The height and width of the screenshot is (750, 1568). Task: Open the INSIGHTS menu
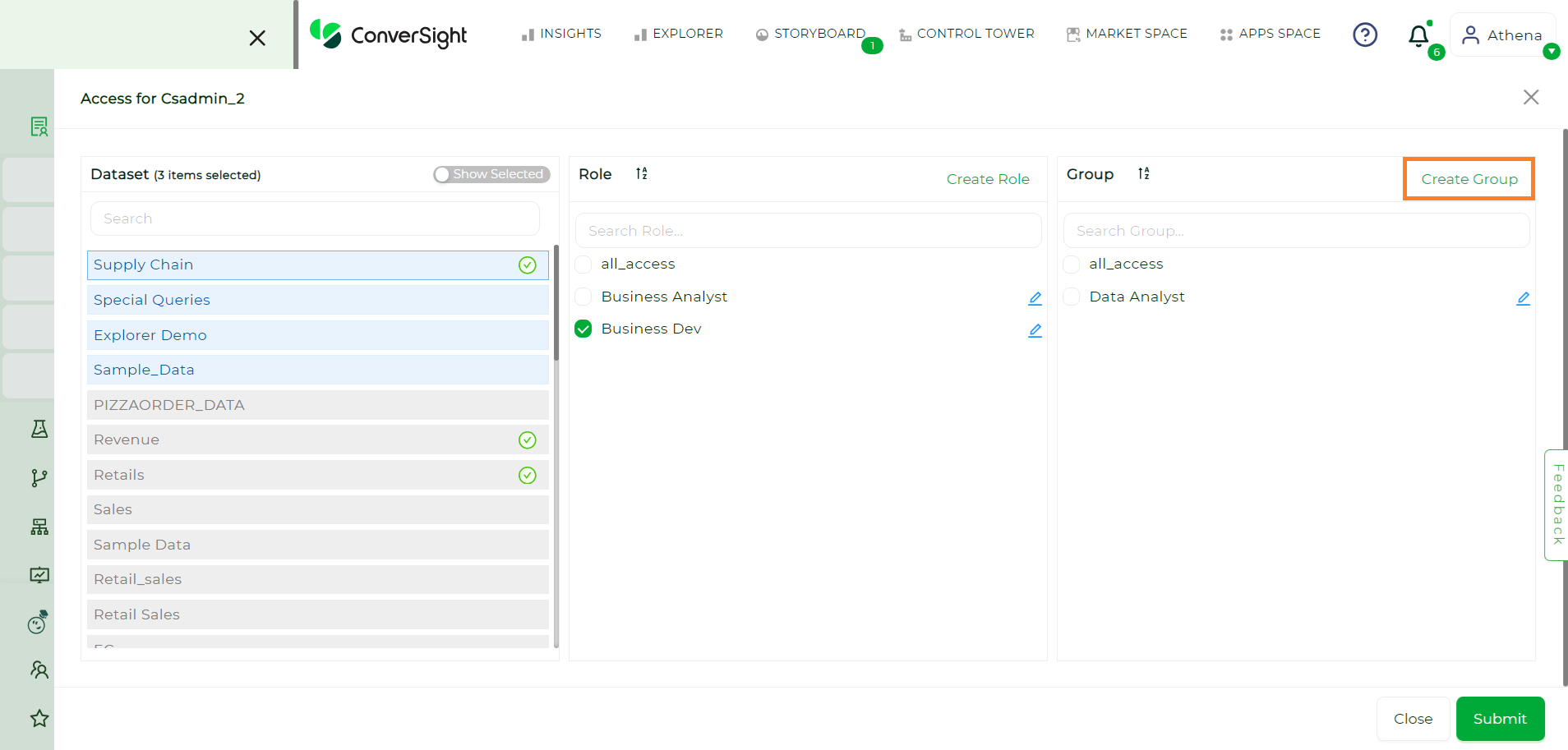(562, 34)
